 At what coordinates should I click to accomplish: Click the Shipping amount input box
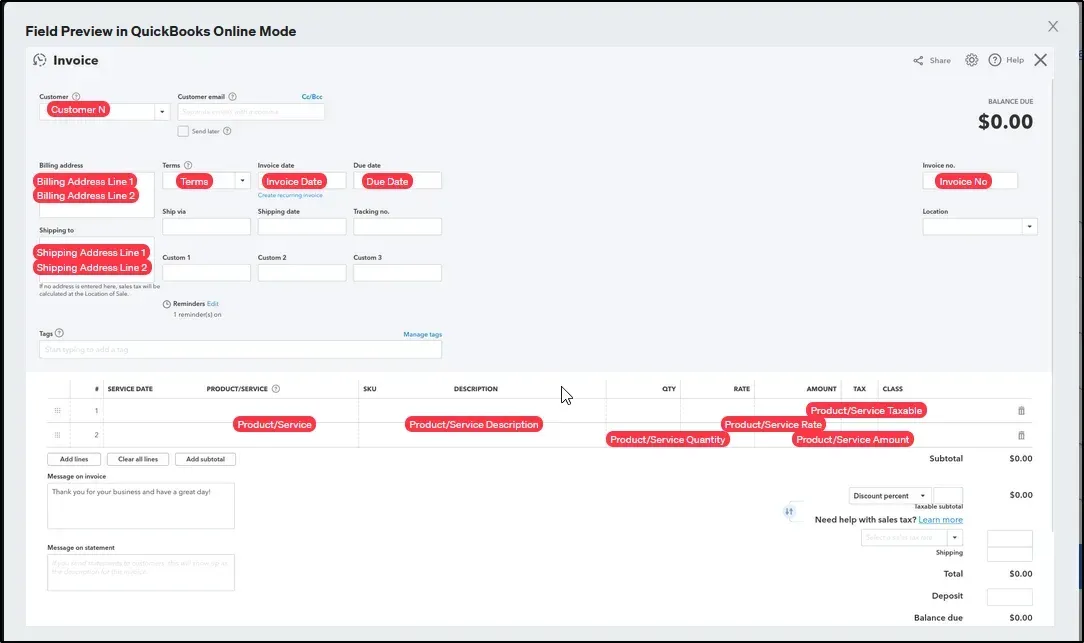(x=1010, y=554)
